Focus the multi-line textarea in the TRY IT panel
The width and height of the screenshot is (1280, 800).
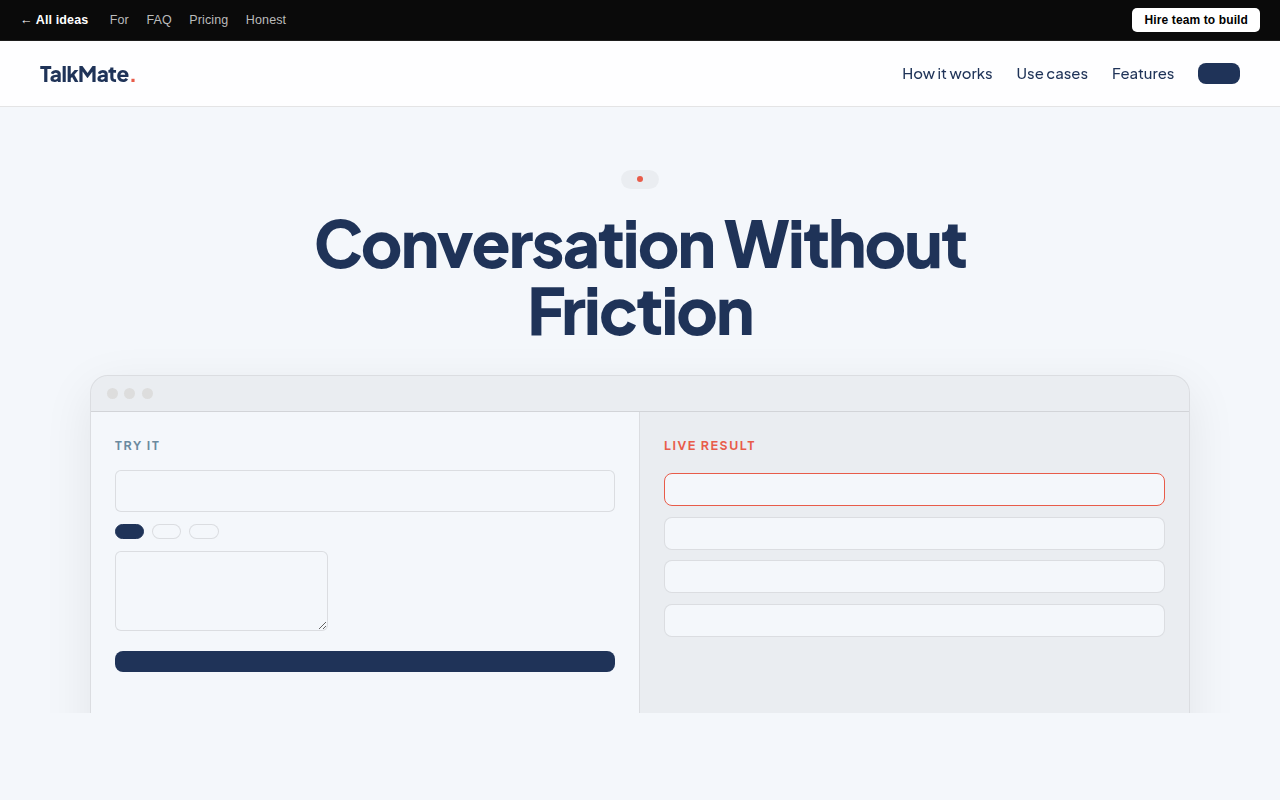pos(221,591)
